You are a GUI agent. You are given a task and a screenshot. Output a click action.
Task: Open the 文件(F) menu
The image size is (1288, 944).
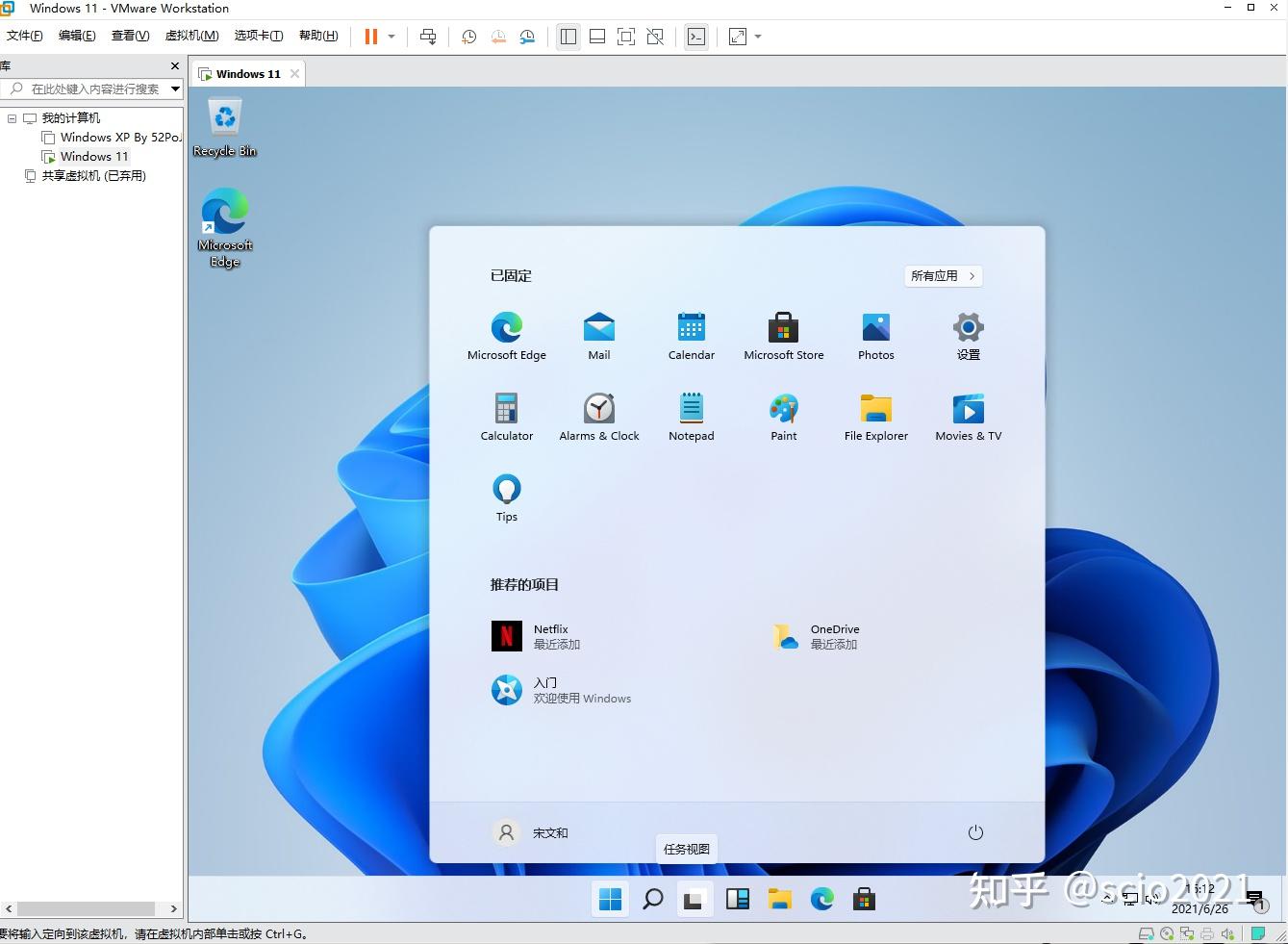click(x=24, y=36)
